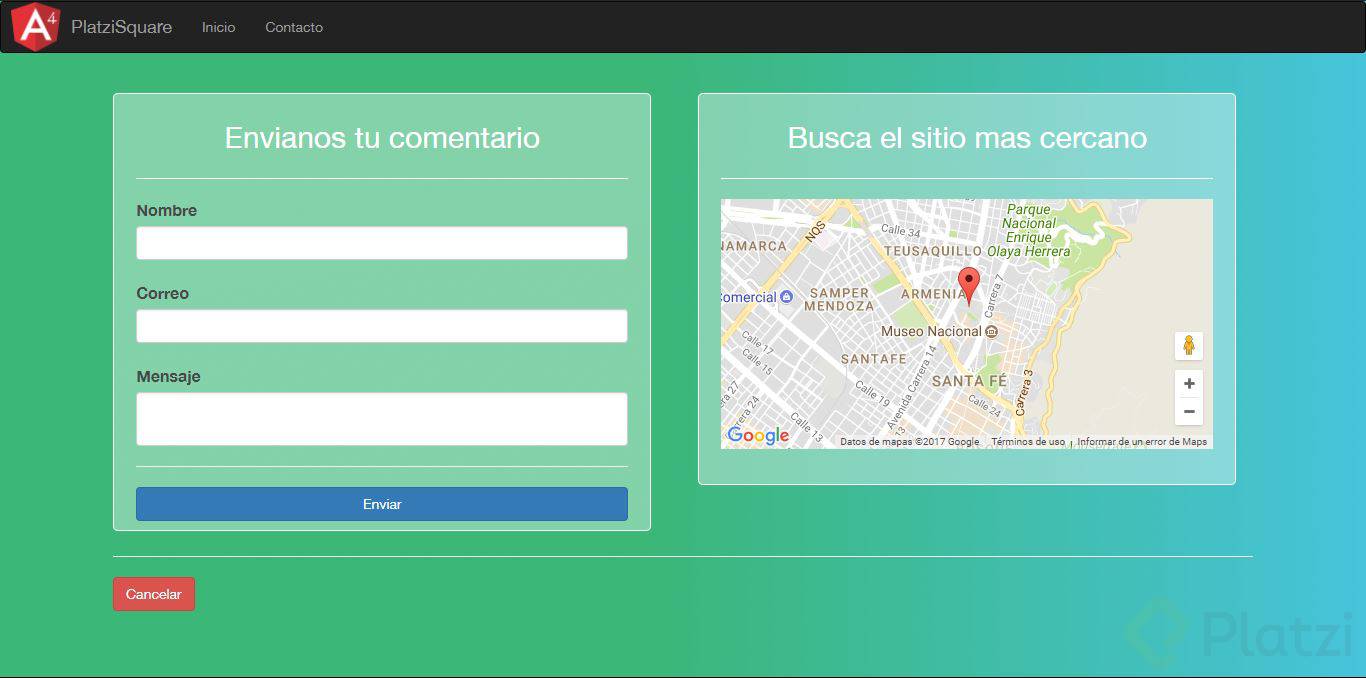Open the Términos de uso link
Image resolution: width=1366 pixels, height=678 pixels.
(1028, 442)
